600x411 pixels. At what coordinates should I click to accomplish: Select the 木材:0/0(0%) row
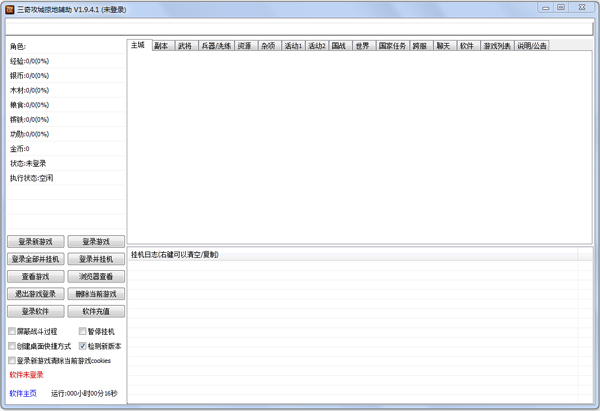coord(66,90)
